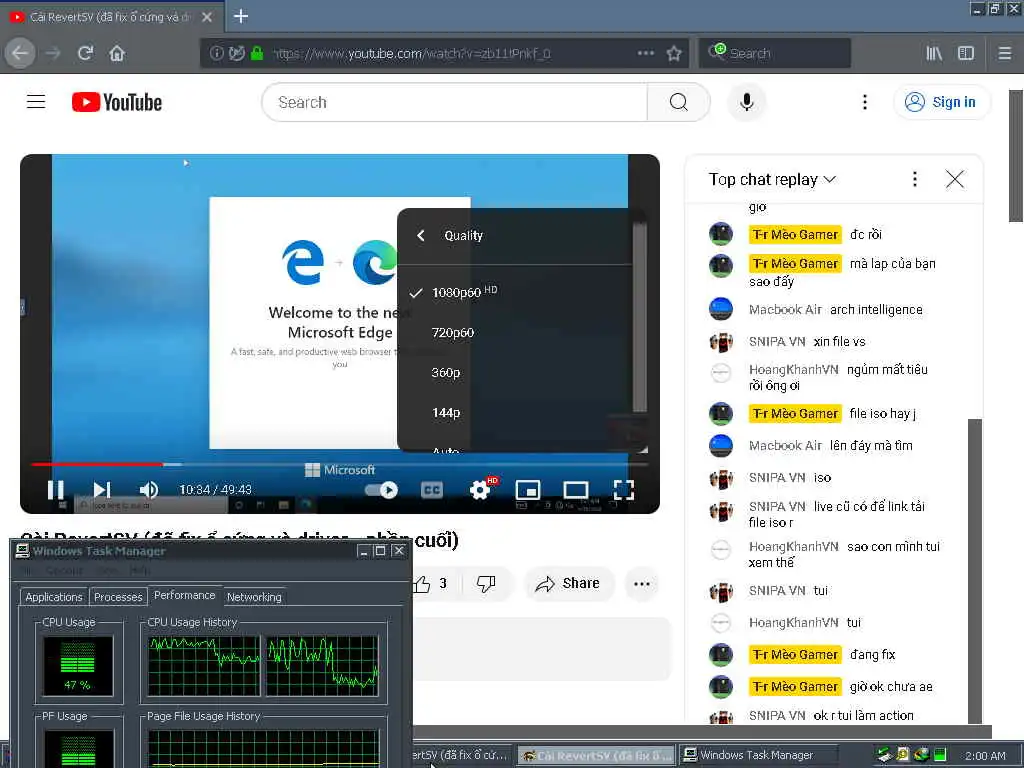Select Performance tab in Task Manager

[185, 595]
